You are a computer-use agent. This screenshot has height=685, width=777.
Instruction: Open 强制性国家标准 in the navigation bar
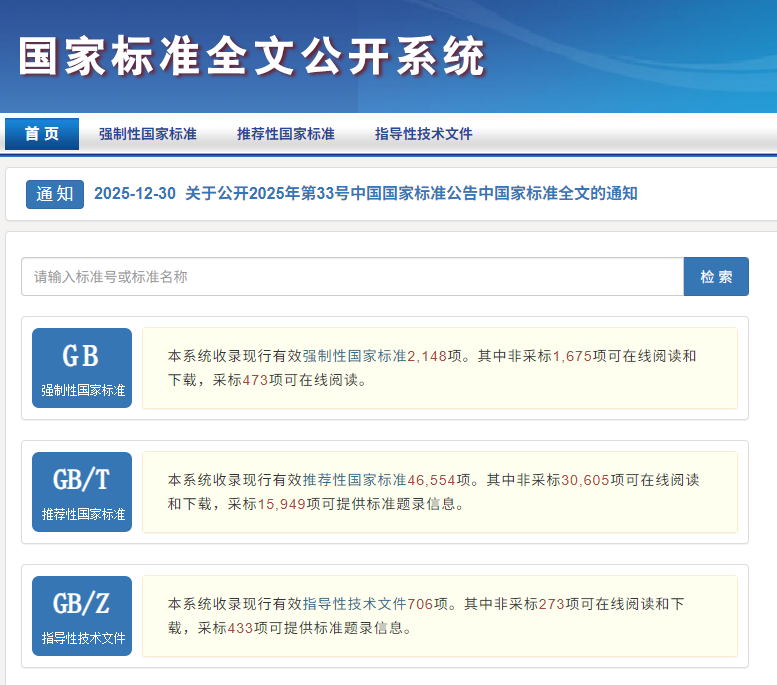(148, 134)
